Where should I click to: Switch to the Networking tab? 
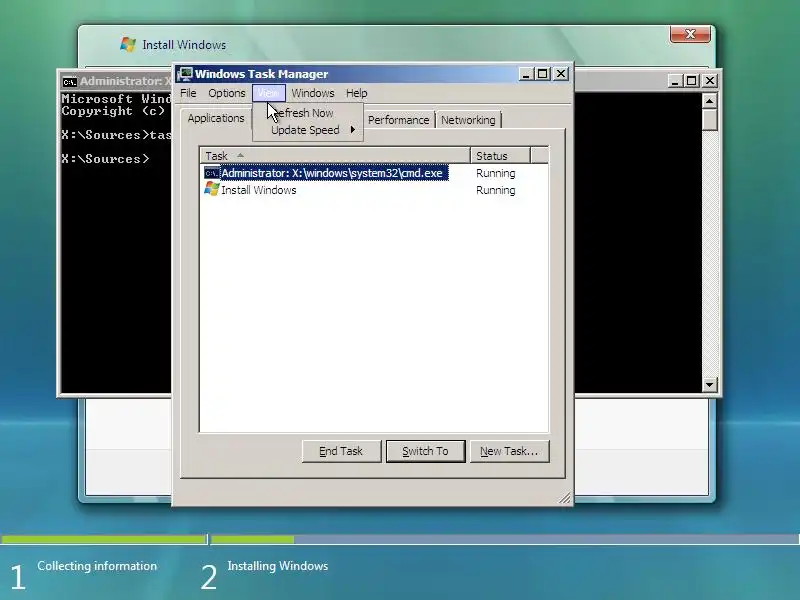pos(468,120)
